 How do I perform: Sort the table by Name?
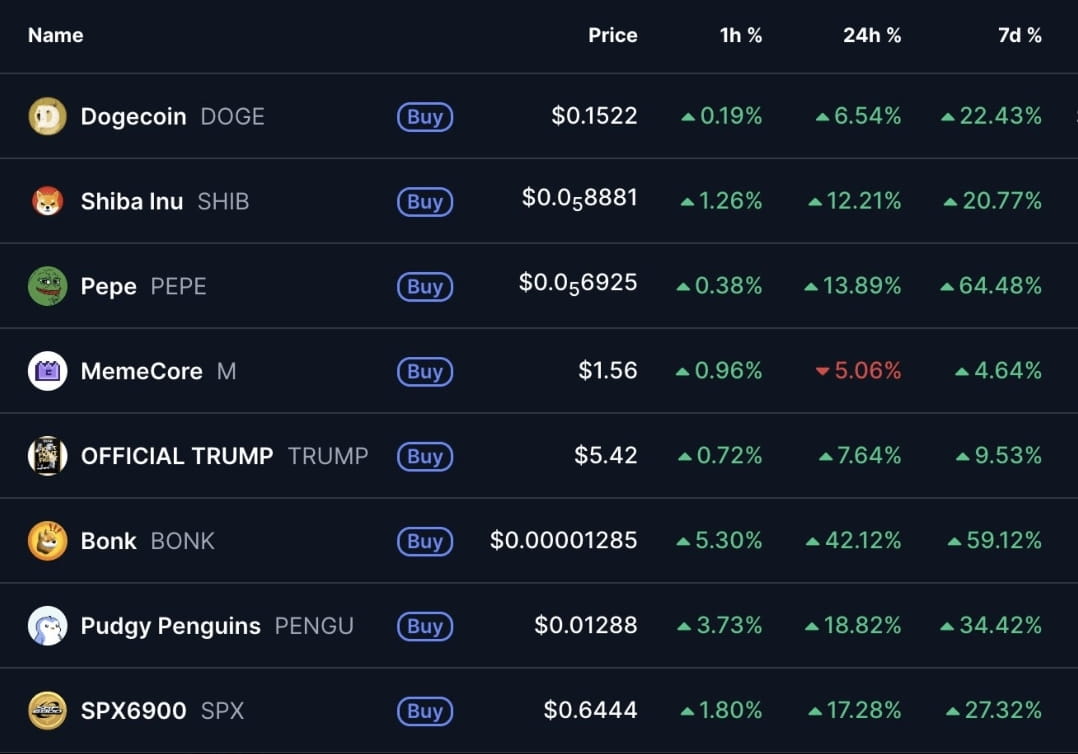click(x=55, y=35)
